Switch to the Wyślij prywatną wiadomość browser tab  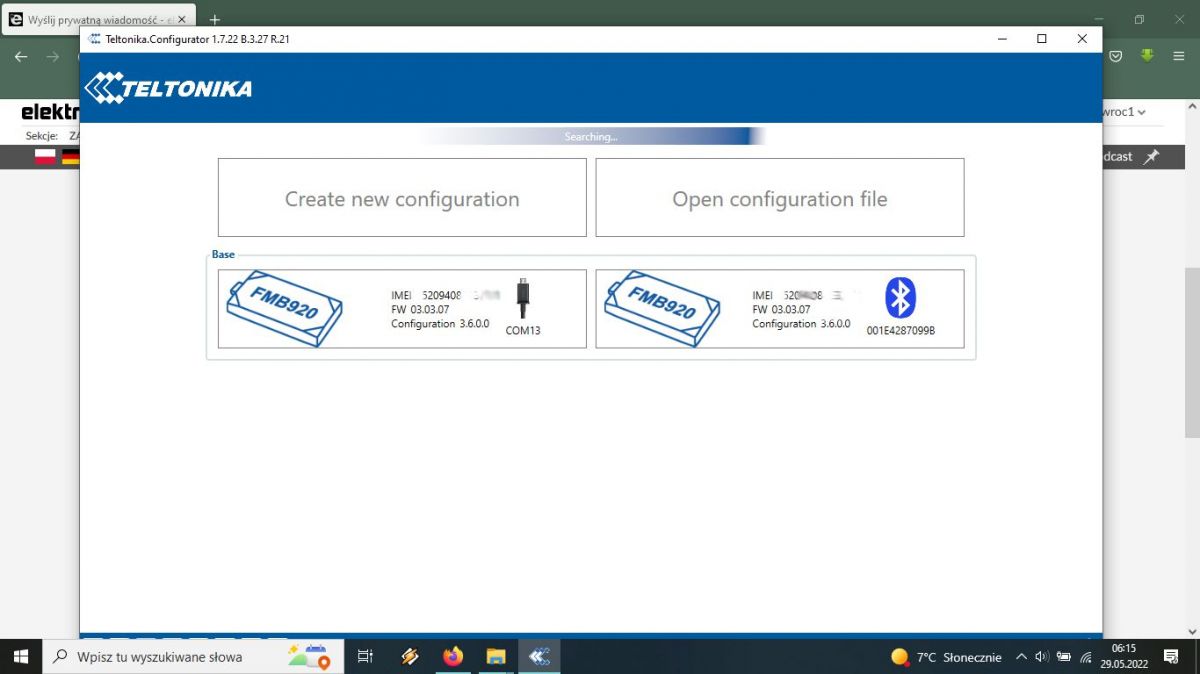(x=95, y=18)
